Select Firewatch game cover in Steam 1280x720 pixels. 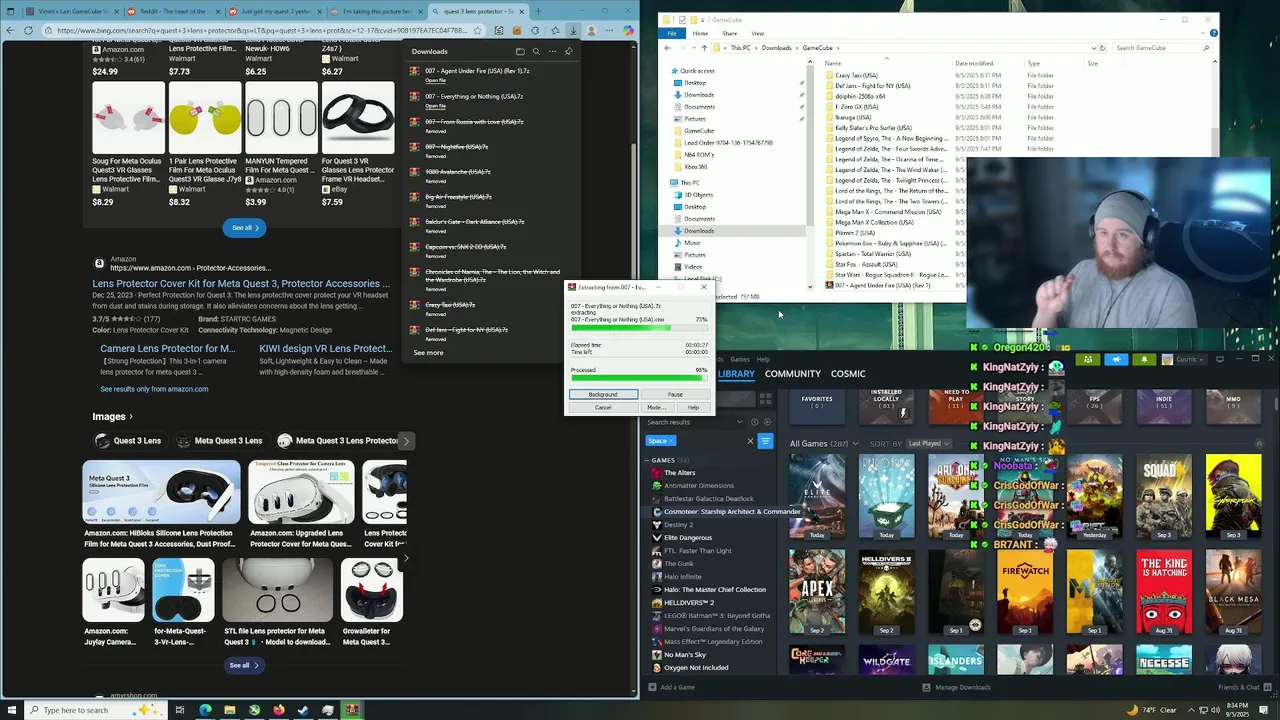(x=1025, y=592)
